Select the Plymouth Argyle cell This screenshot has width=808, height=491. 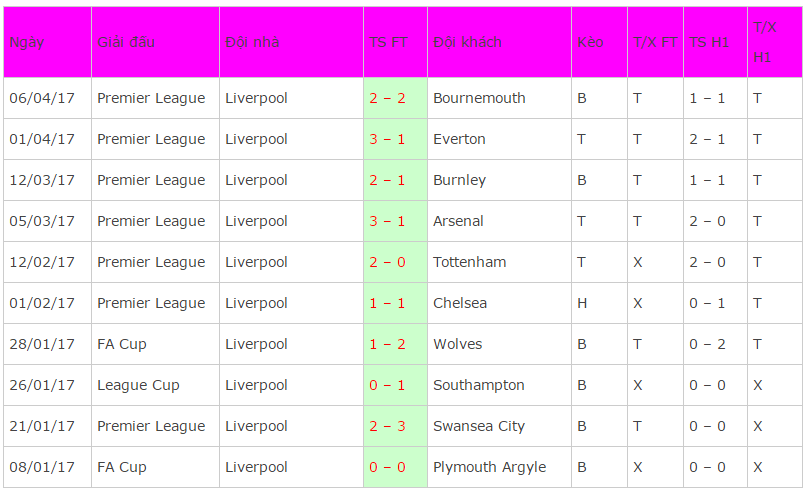pyautogui.click(x=499, y=467)
